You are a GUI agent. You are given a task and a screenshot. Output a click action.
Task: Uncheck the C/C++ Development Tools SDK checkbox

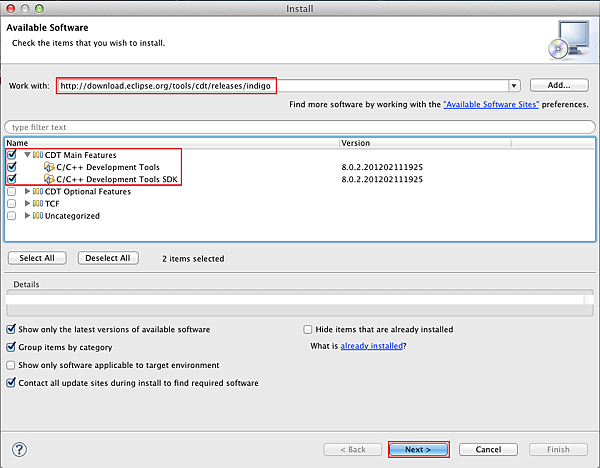[12, 179]
